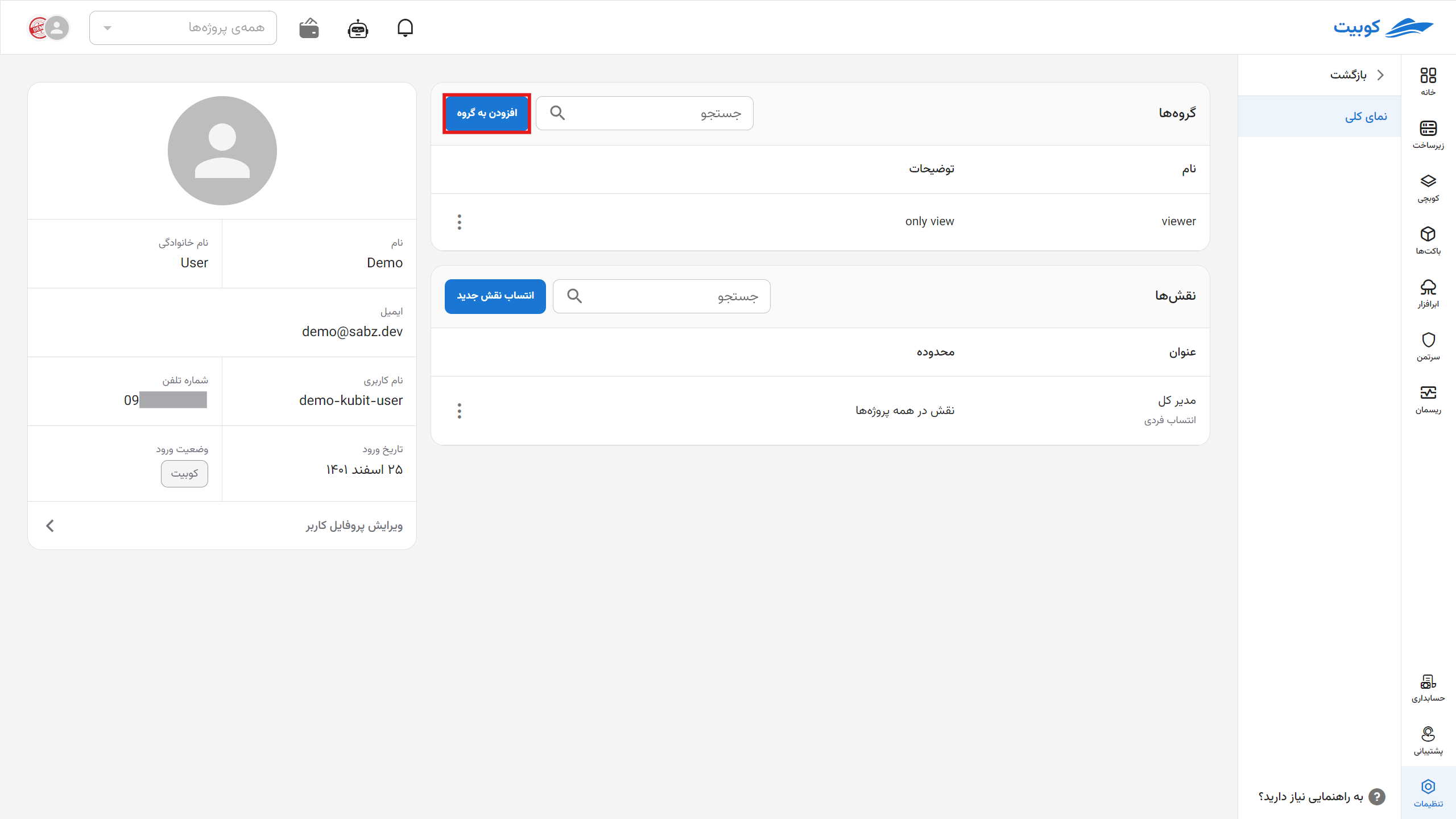The image size is (1456, 819).
Task: Click the roles search magnifier icon
Action: (x=574, y=296)
